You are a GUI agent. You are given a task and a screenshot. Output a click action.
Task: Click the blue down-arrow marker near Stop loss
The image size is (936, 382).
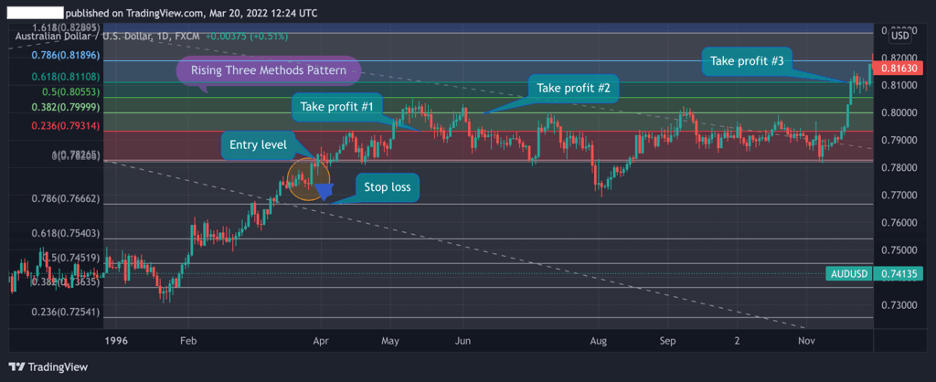tap(324, 192)
